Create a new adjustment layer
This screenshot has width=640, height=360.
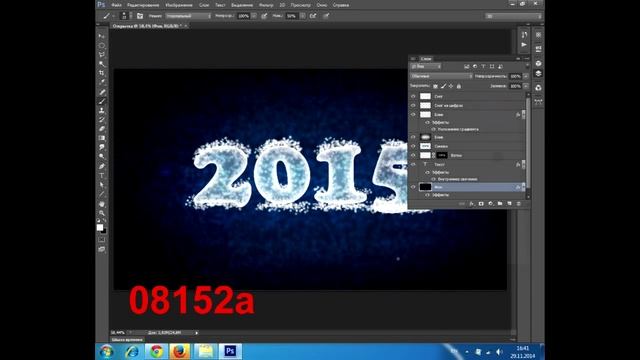(x=490, y=203)
